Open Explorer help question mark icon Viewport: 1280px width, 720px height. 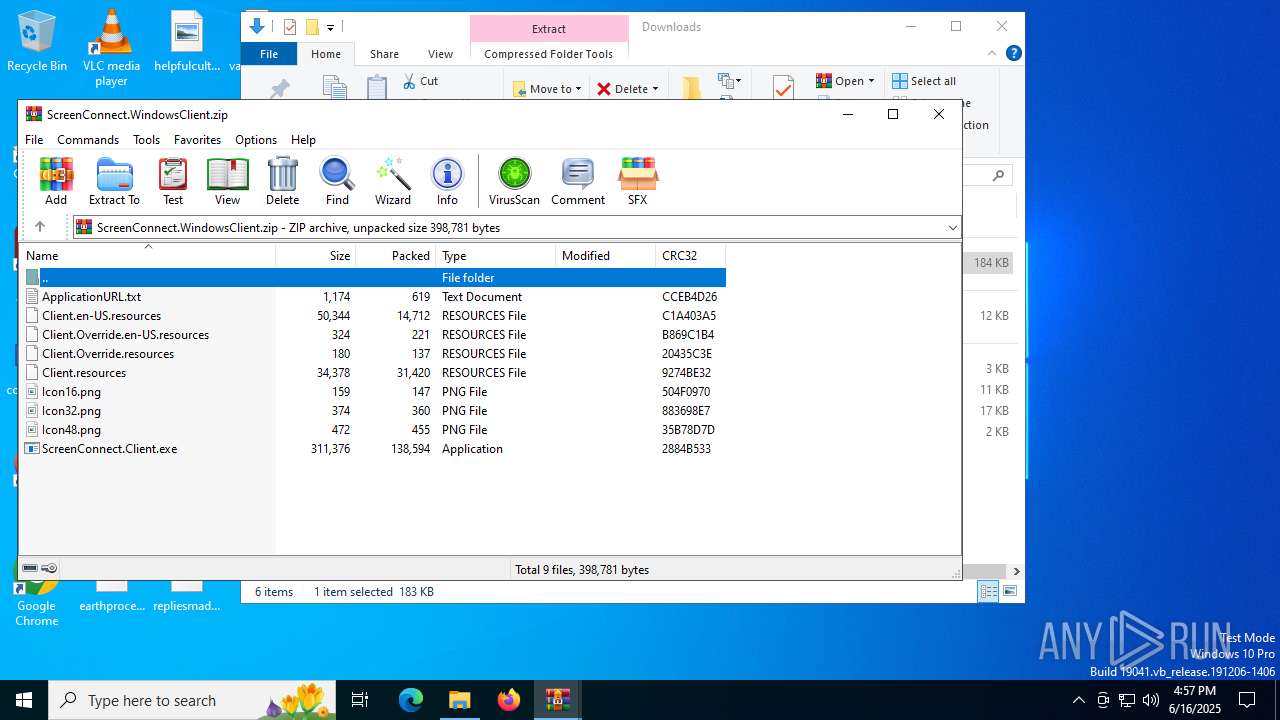point(1013,53)
